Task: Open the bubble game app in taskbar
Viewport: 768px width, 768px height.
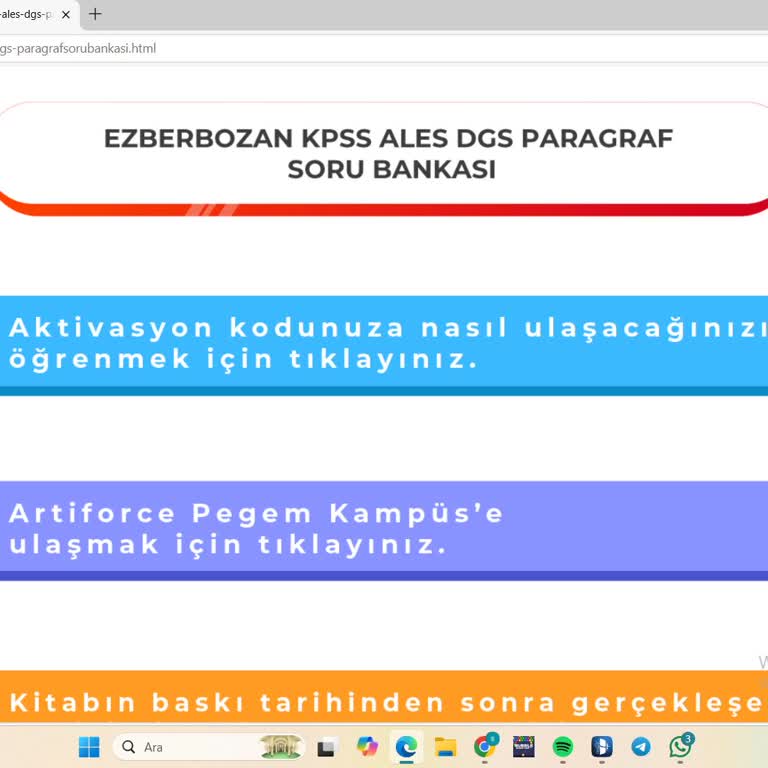Action: (524, 747)
